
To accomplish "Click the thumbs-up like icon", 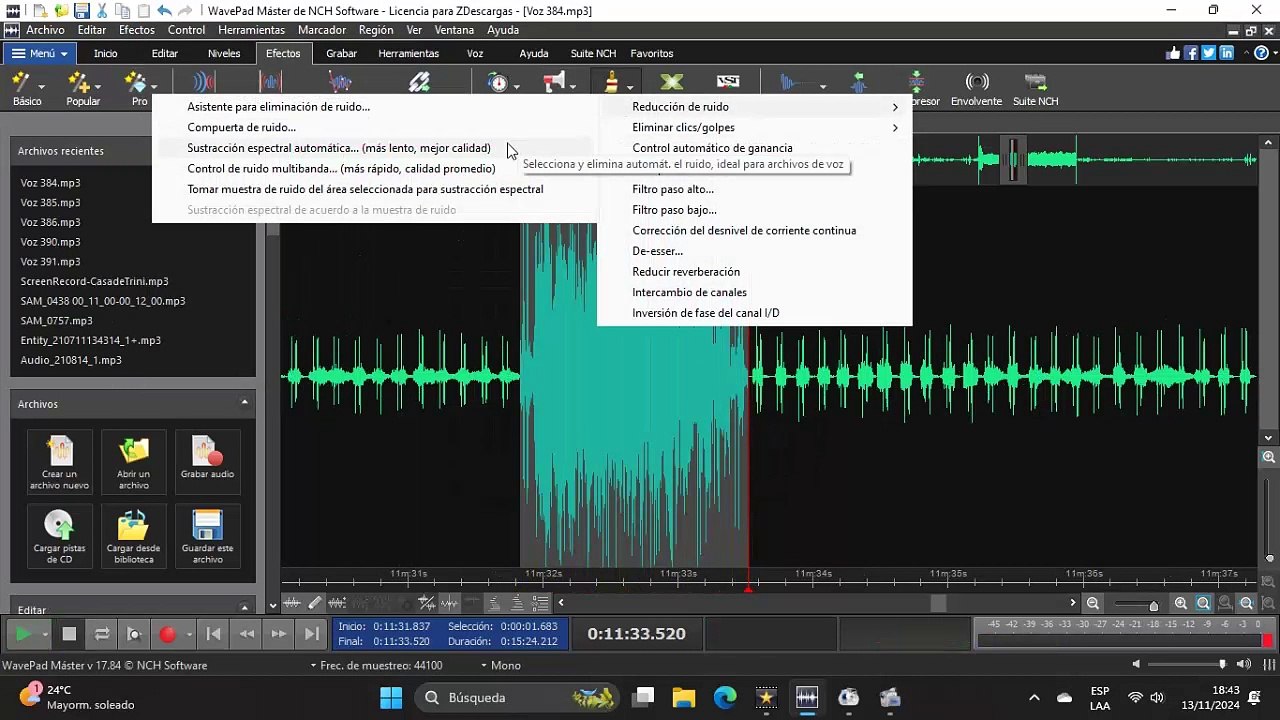I will click(1173, 53).
